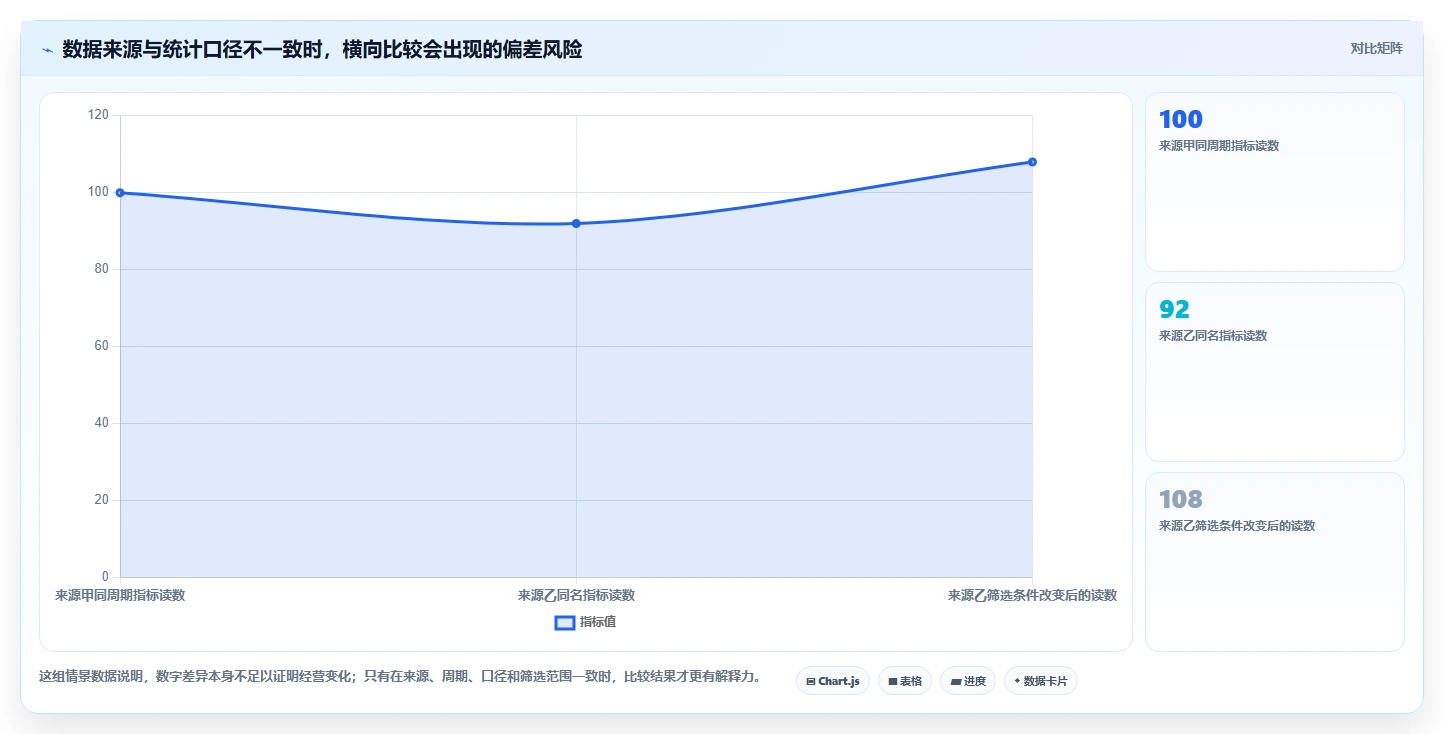
Task: Click x-axis label 来源甲同周期指标读数
Action: pos(120,595)
